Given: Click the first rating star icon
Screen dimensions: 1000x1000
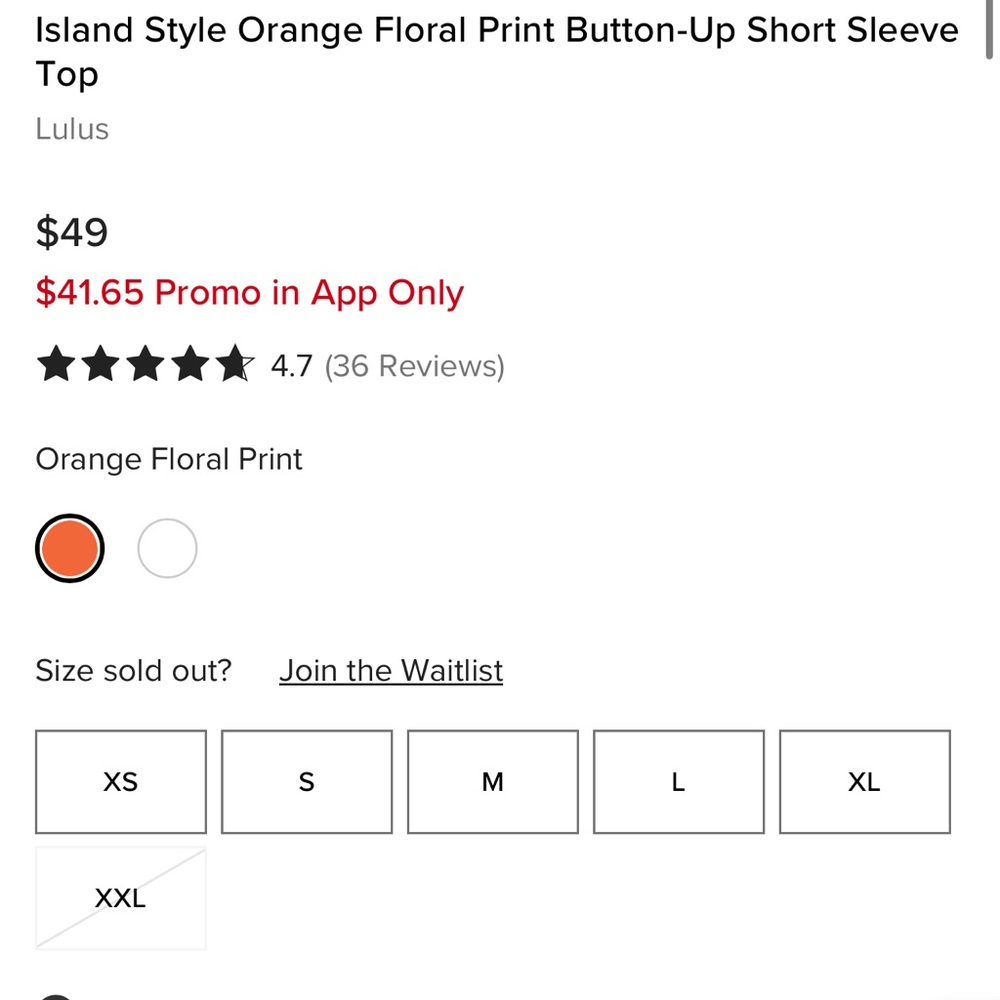Looking at the screenshot, I should [x=55, y=366].
